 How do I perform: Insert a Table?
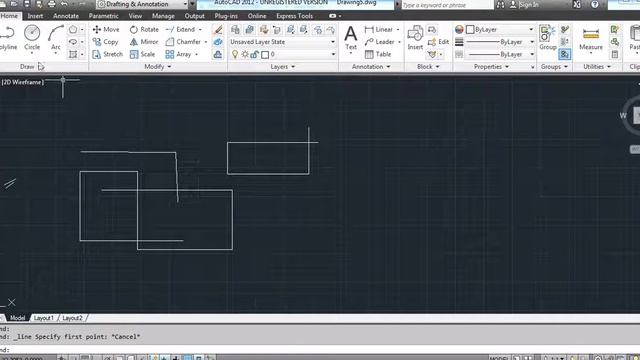pos(378,54)
